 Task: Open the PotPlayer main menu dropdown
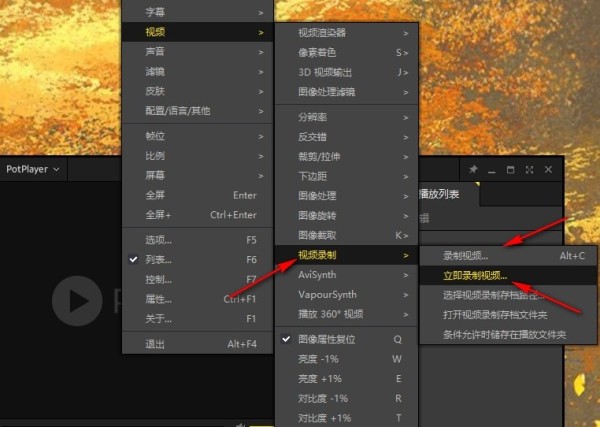[x=33, y=169]
